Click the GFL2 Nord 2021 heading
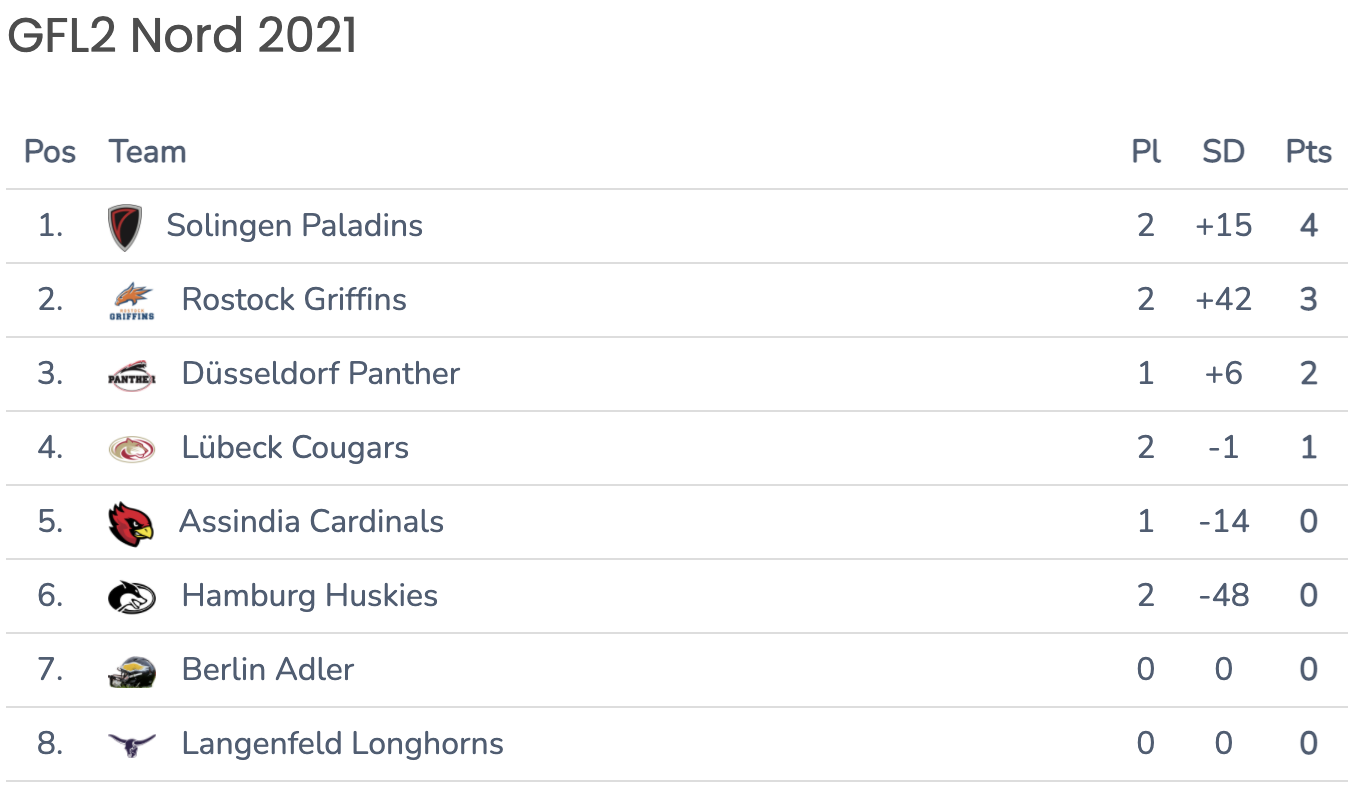1372x800 pixels. point(182,37)
